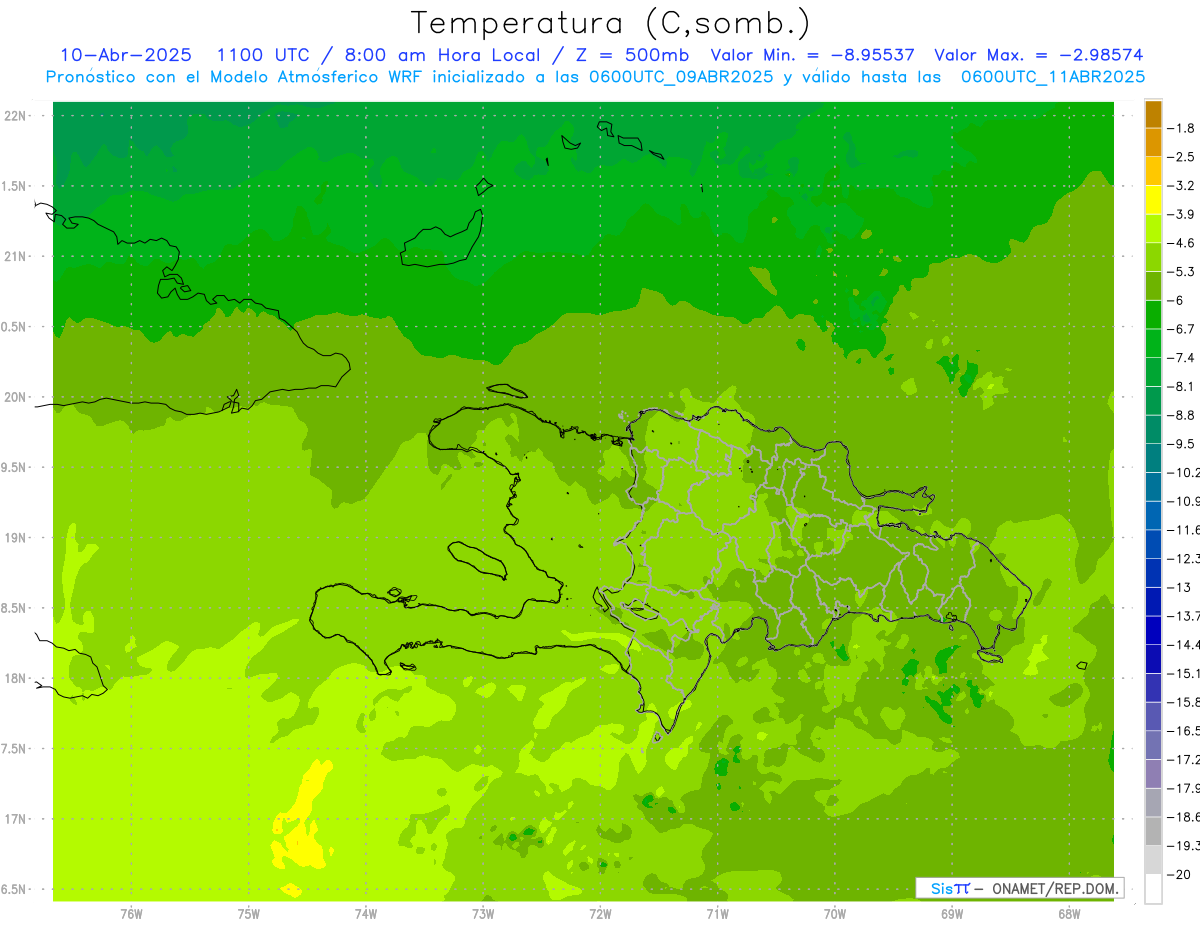Click the 74W longitude axis label

point(366,913)
